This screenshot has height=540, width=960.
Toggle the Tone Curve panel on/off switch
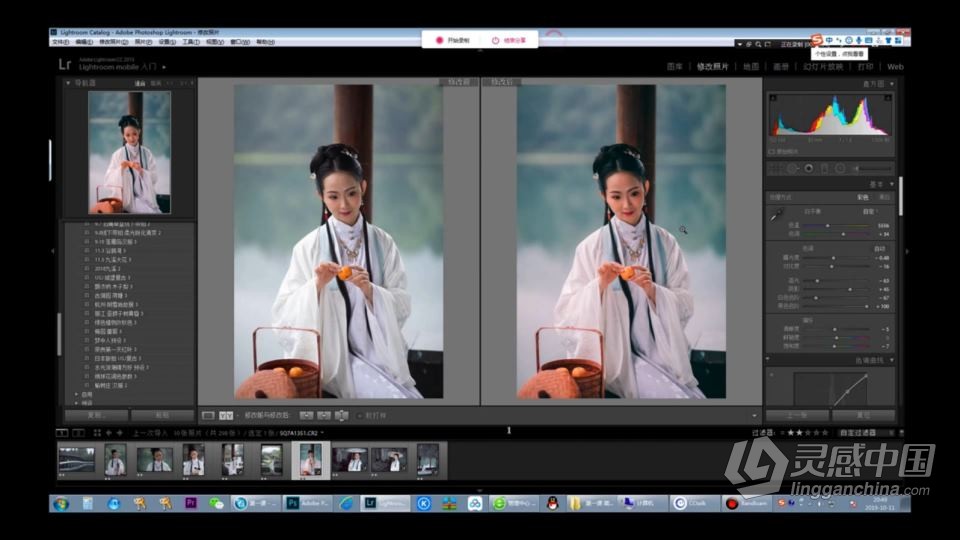point(768,360)
